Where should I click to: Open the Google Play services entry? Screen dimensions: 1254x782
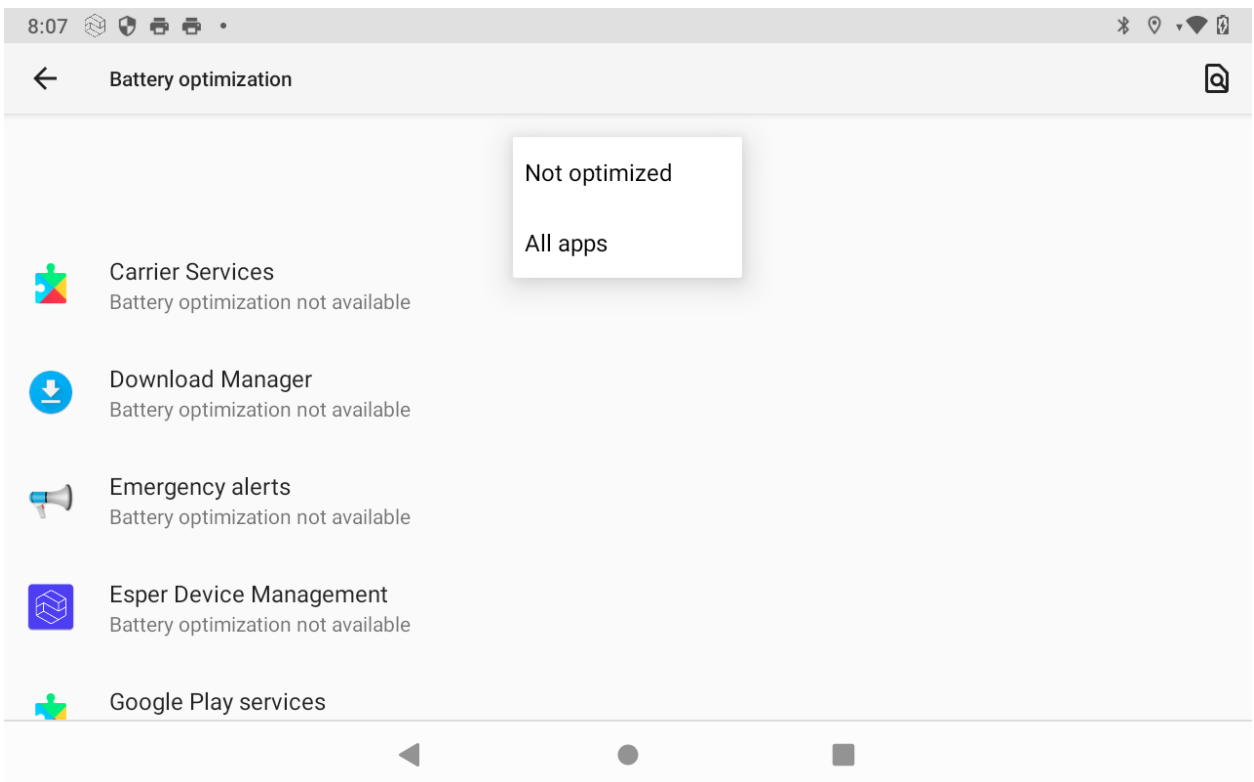(x=218, y=702)
